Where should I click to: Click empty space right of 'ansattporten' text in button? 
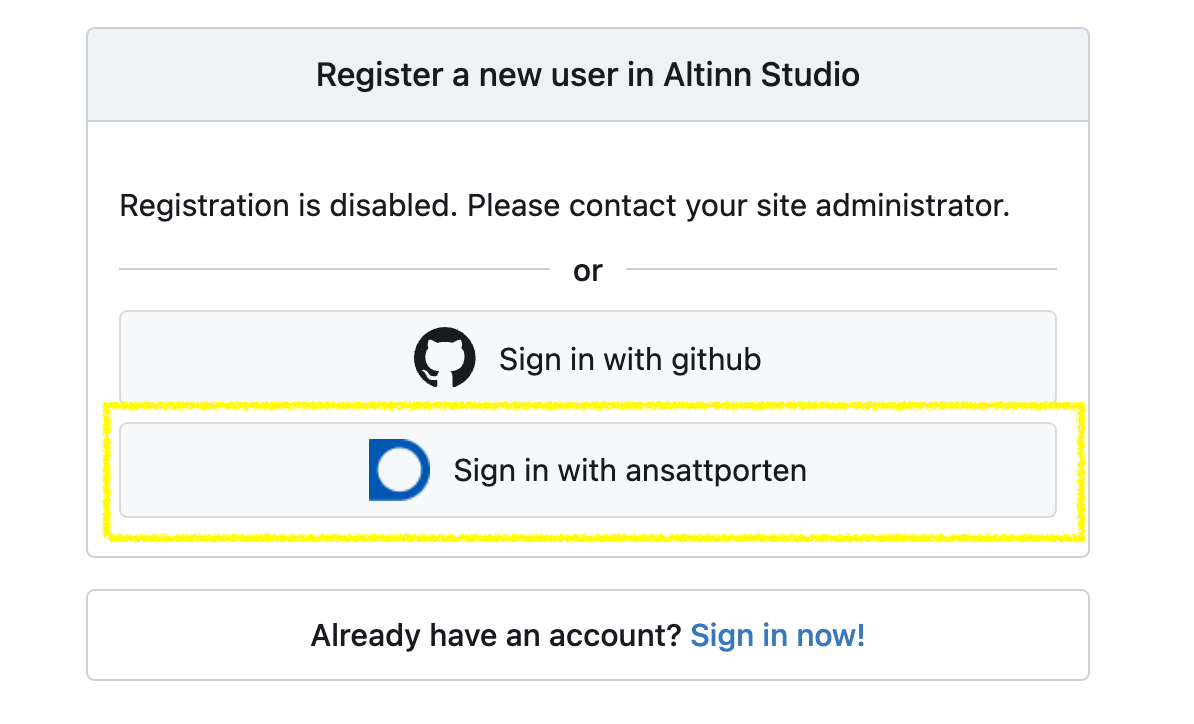pyautogui.click(x=931, y=470)
